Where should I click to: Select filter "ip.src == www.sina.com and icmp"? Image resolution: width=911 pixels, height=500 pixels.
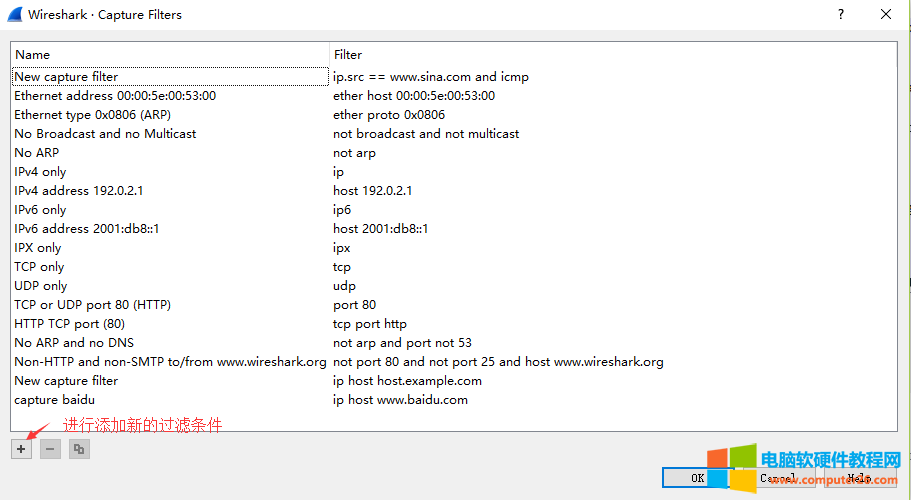click(431, 77)
